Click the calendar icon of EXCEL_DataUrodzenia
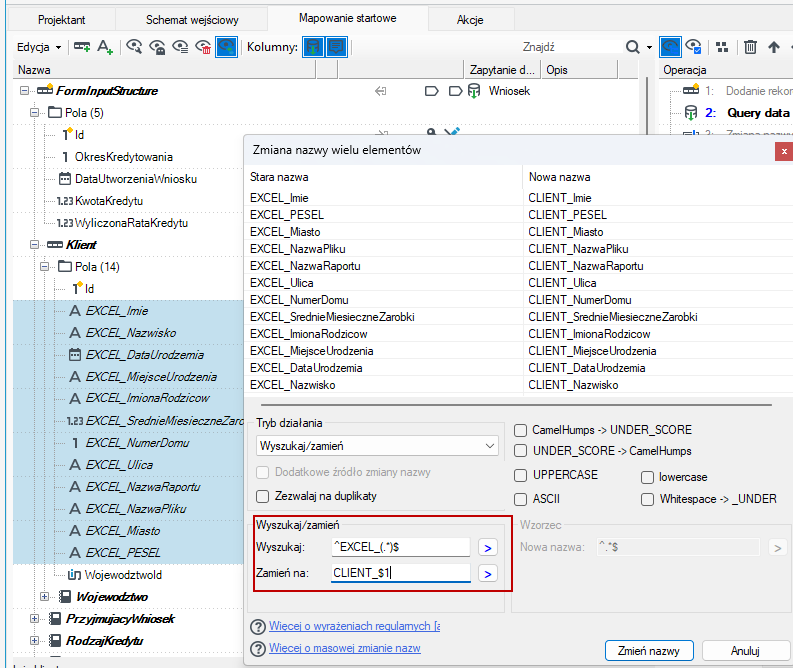Viewport: 793px width, 668px height. coord(75,354)
